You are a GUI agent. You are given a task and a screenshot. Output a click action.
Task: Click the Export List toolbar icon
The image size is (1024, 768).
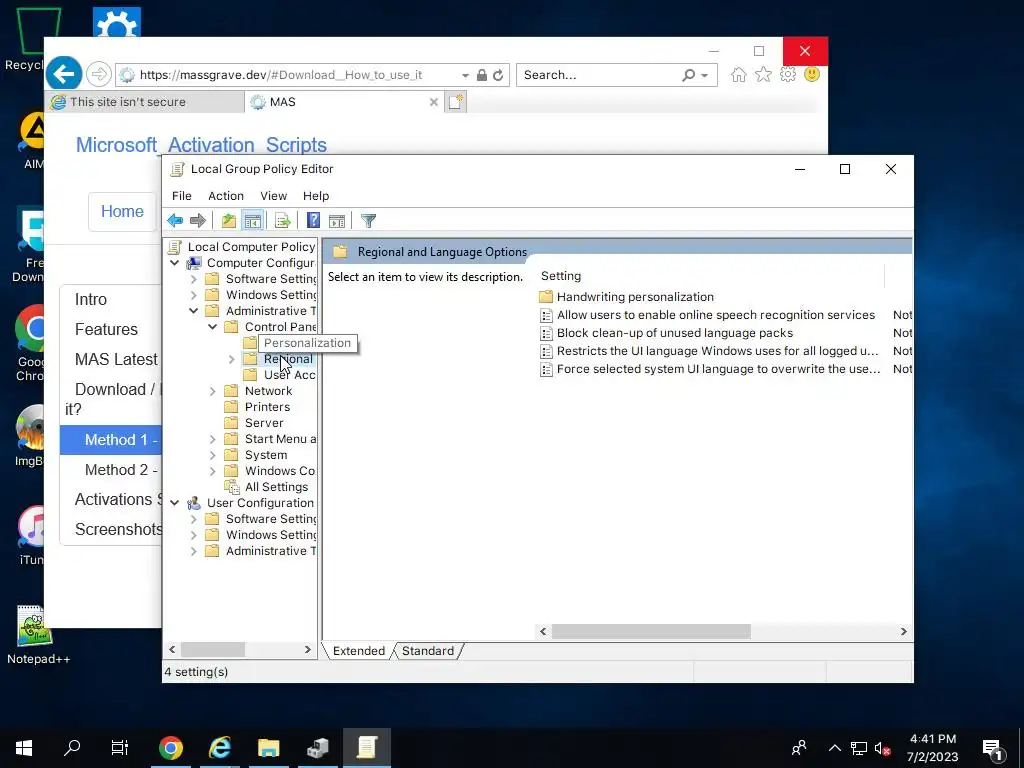click(x=283, y=221)
